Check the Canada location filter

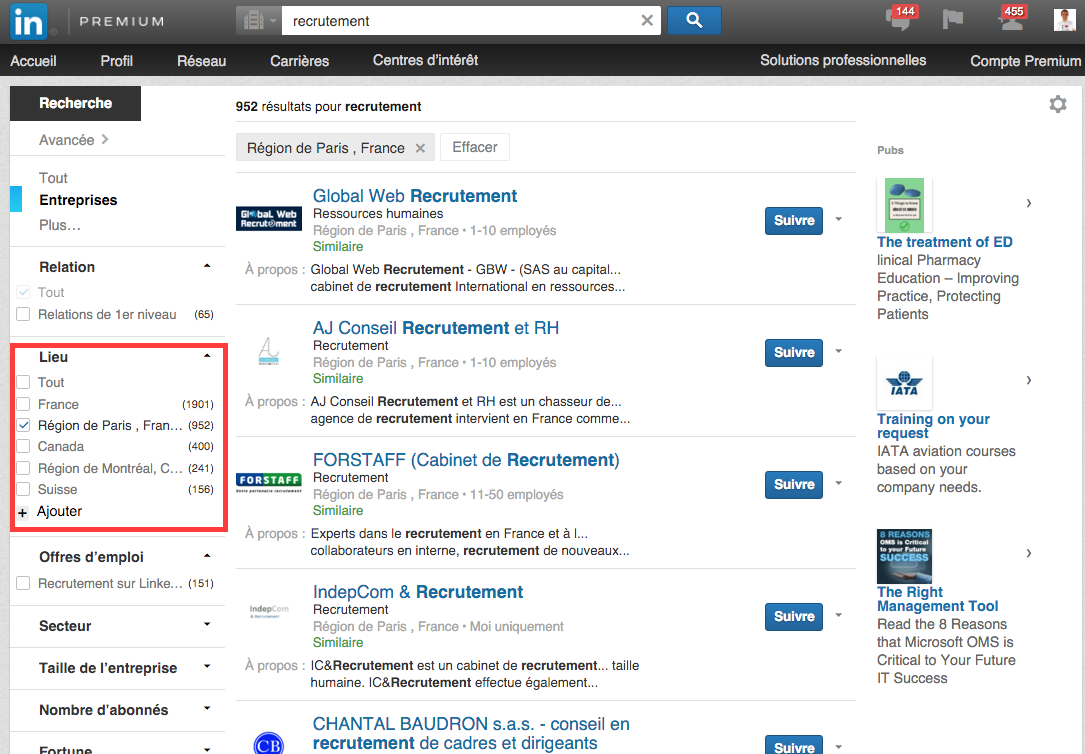point(23,446)
